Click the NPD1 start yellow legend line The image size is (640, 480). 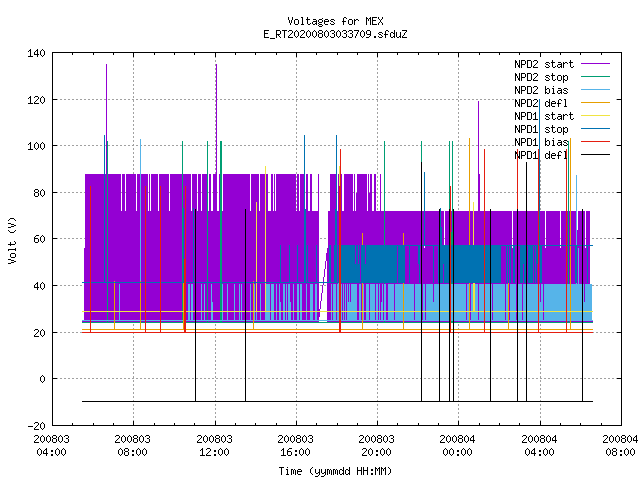[595, 116]
